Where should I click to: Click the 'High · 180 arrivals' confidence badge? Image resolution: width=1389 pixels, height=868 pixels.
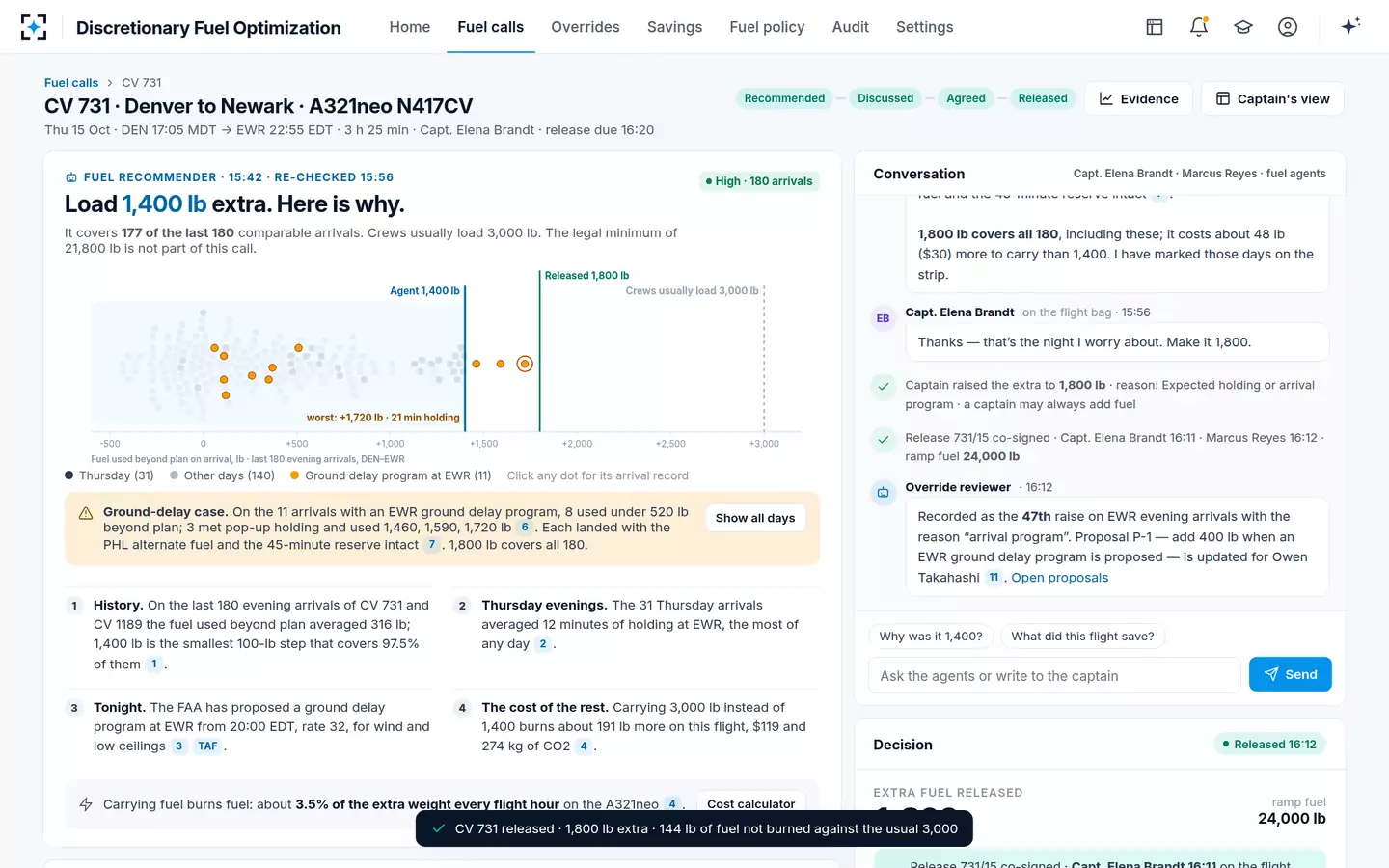coord(759,181)
